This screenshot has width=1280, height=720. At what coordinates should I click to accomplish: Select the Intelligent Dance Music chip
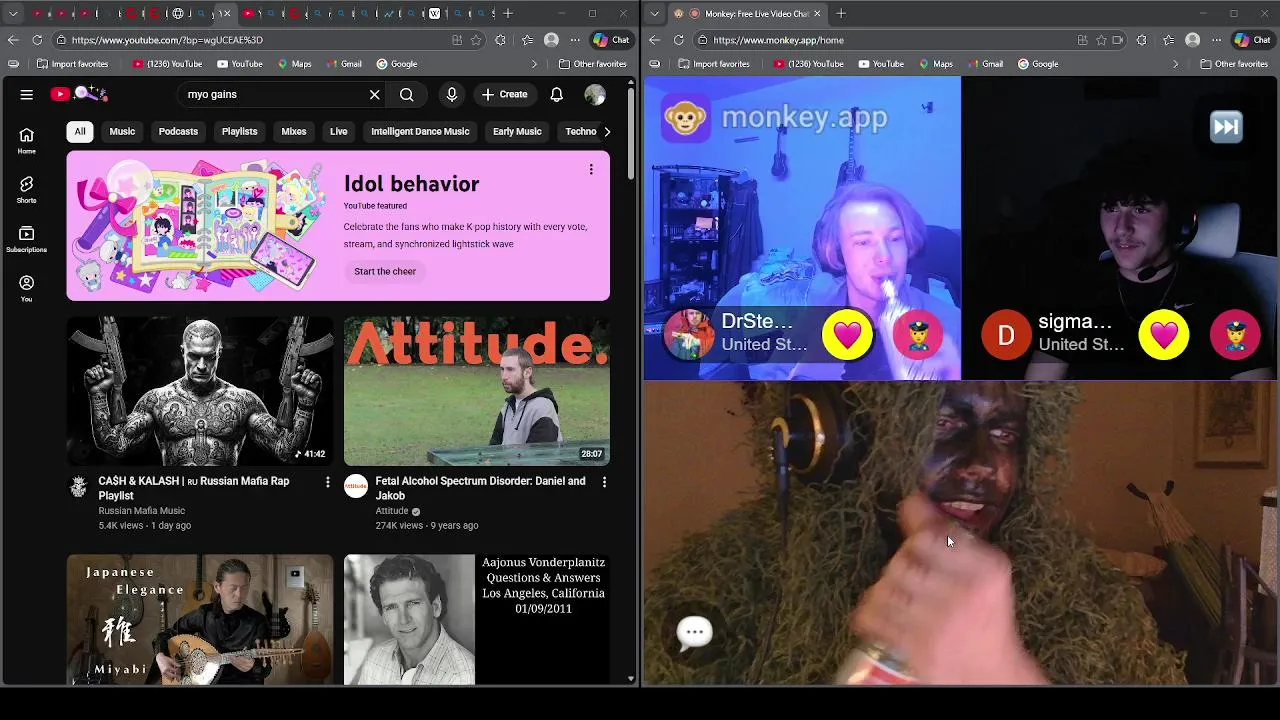click(420, 131)
